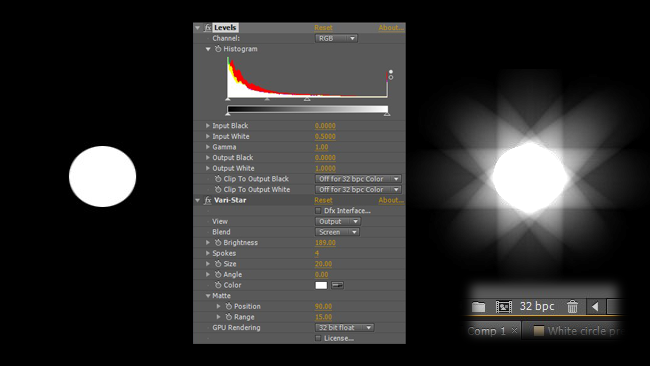Toggle the Levels fx effect icon
Image resolution: width=650 pixels, height=366 pixels.
208,28
